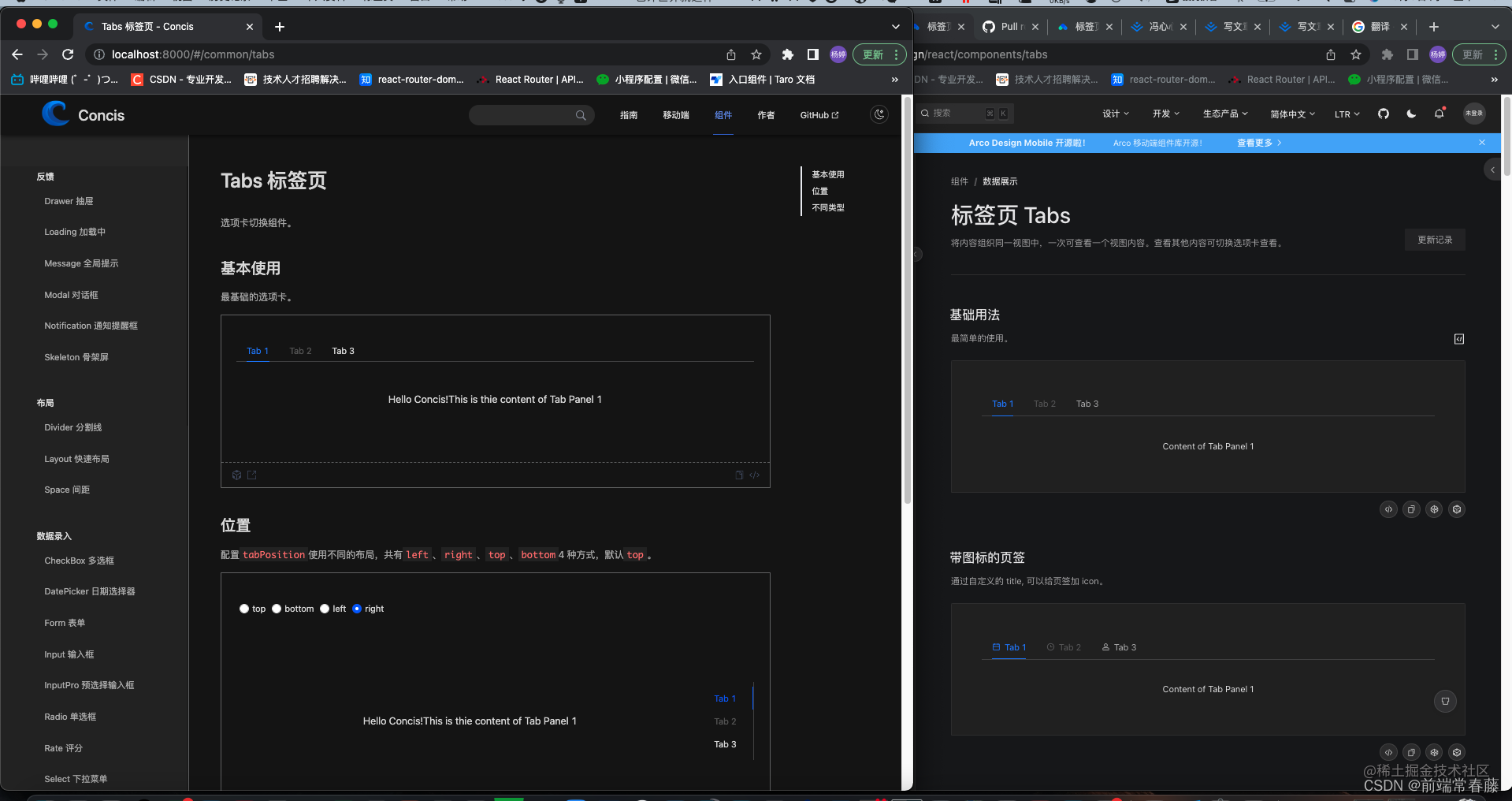Click the Concis search input field

pyautogui.click(x=528, y=114)
